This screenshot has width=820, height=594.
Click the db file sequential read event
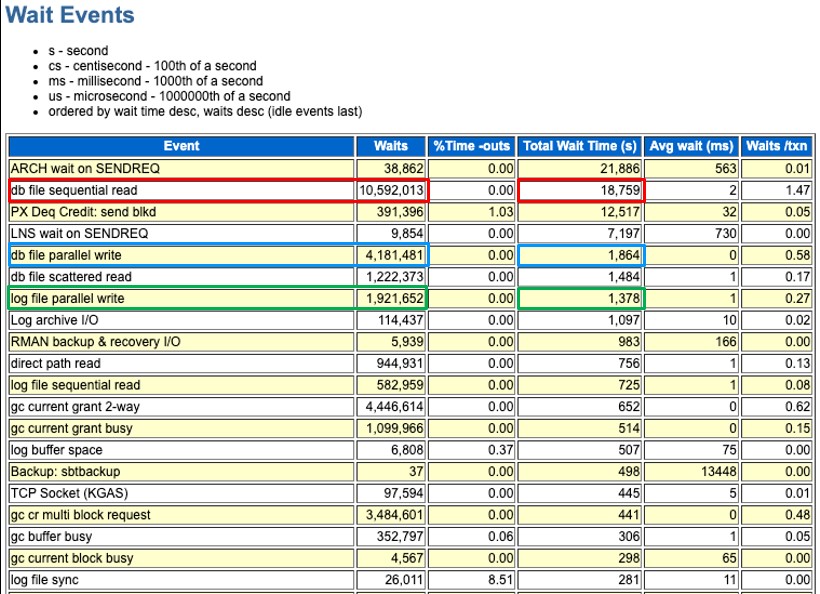pos(74,190)
